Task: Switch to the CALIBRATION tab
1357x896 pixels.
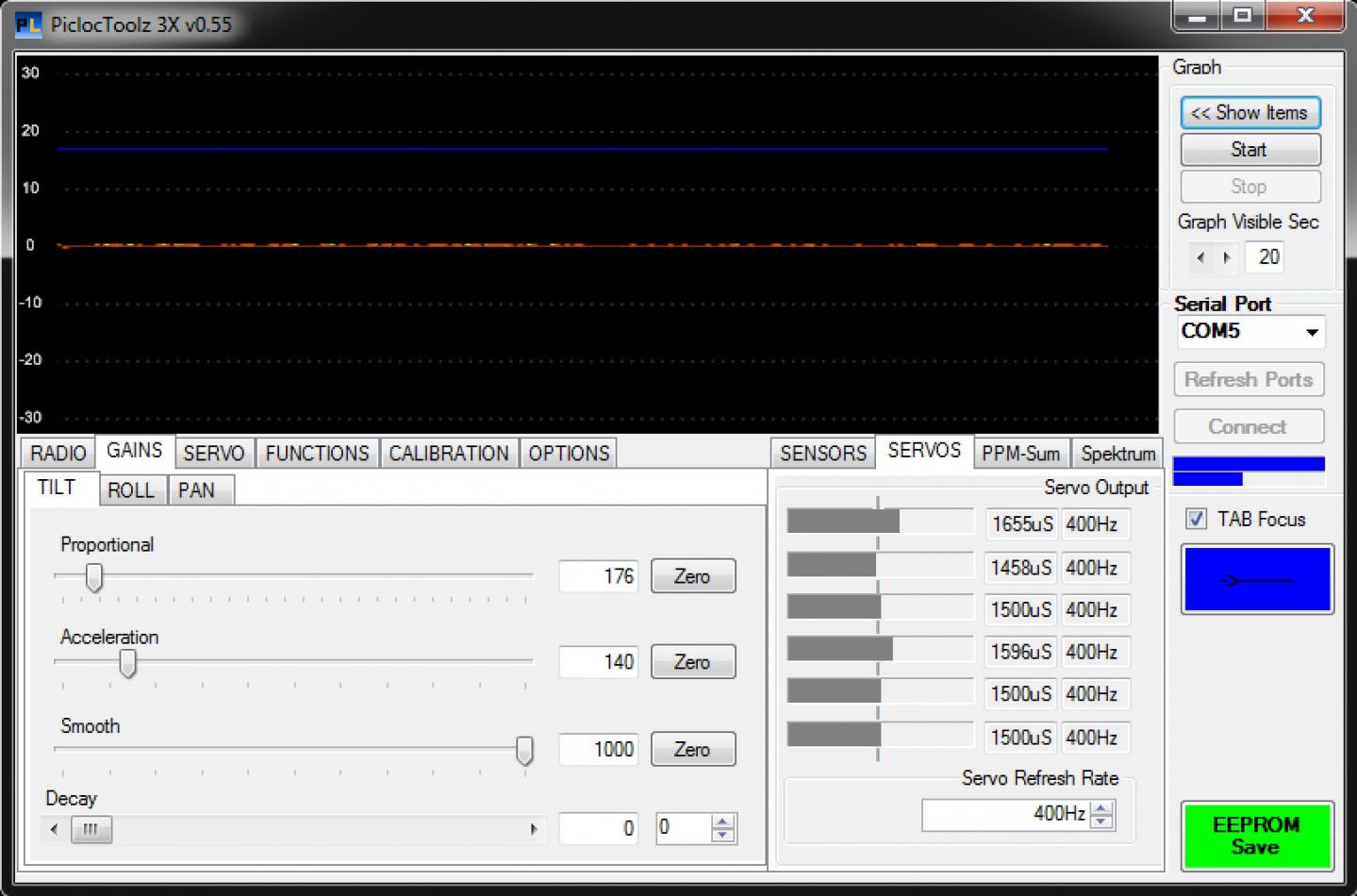Action: pos(448,454)
